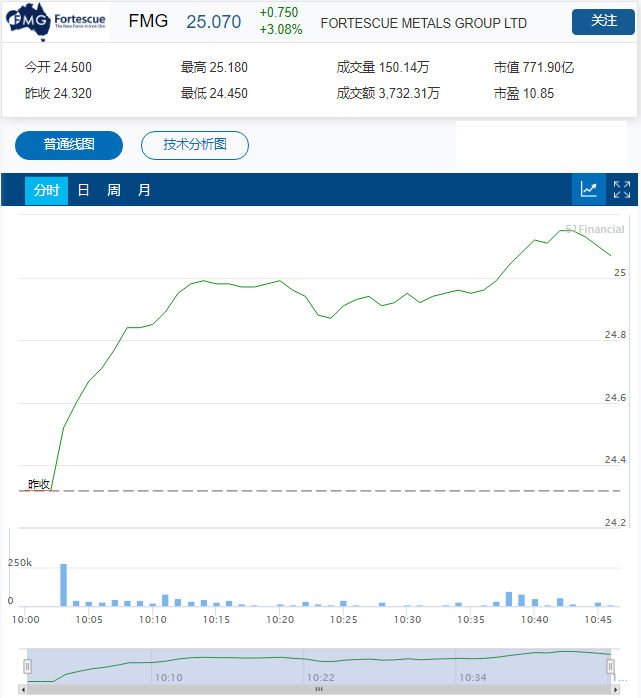Click the 今开 24.500 value
Image resolution: width=641 pixels, height=698 pixels.
[x=58, y=67]
